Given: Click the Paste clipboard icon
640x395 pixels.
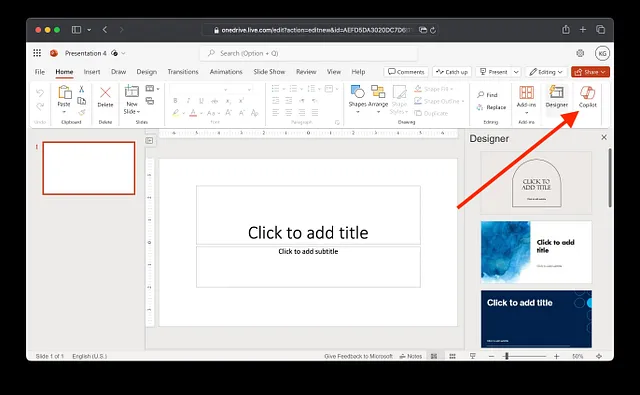Looking at the screenshot, I should click(x=64, y=92).
